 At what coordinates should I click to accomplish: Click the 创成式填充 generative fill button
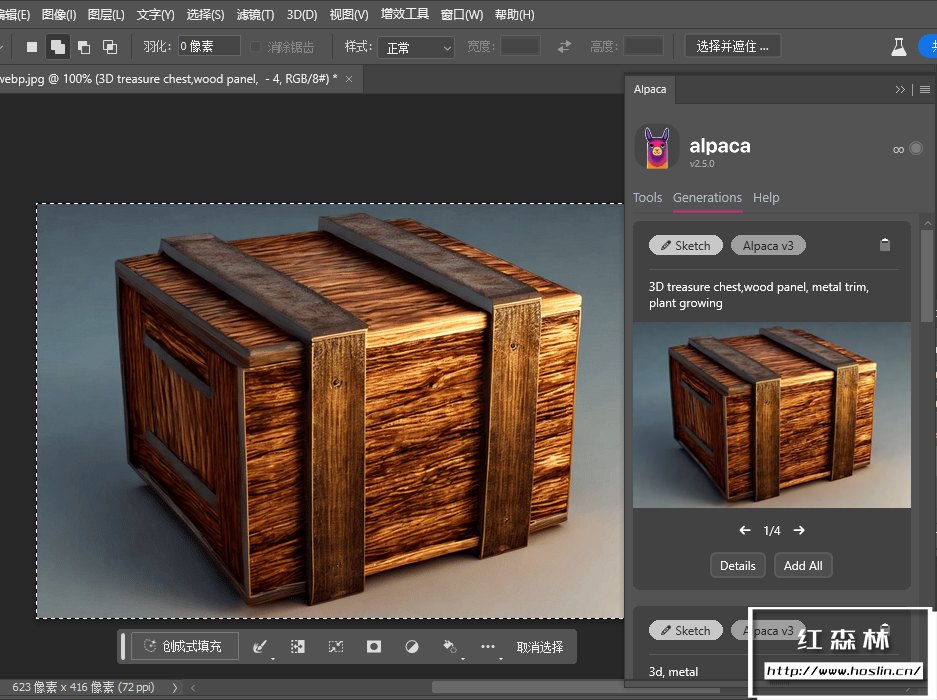click(x=185, y=647)
